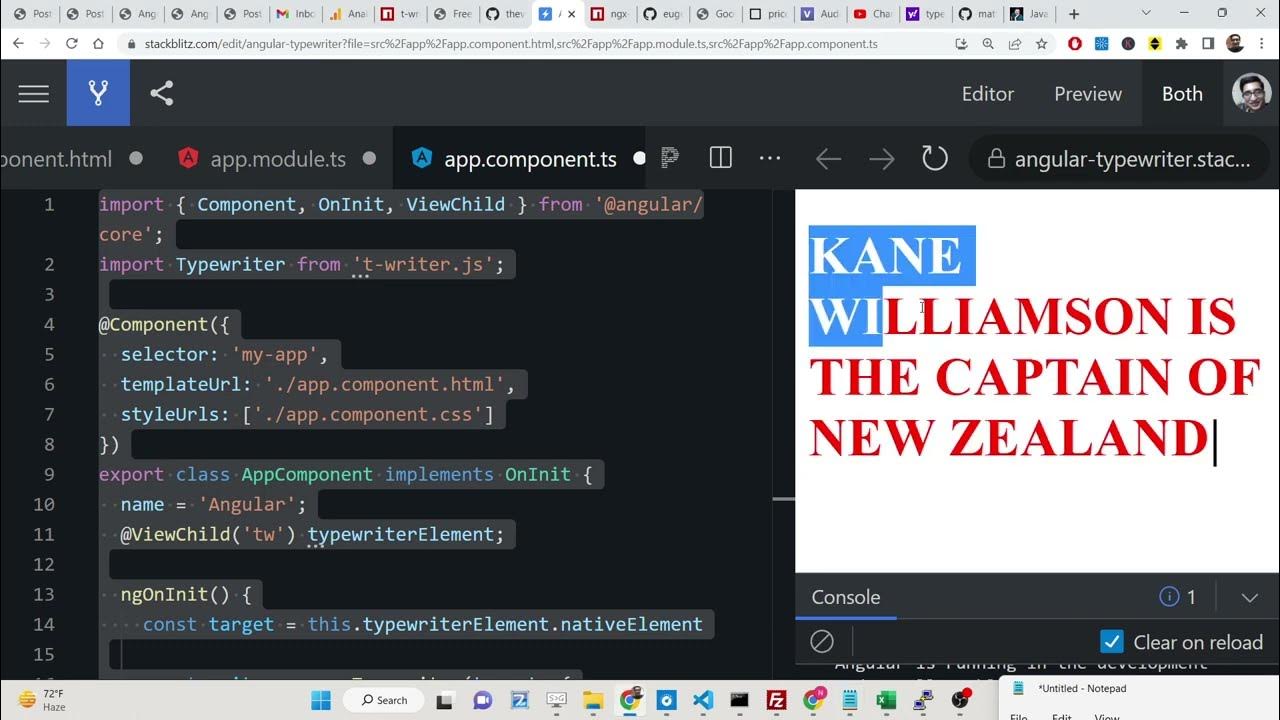
Task: Click the share project icon
Action: 162,94
